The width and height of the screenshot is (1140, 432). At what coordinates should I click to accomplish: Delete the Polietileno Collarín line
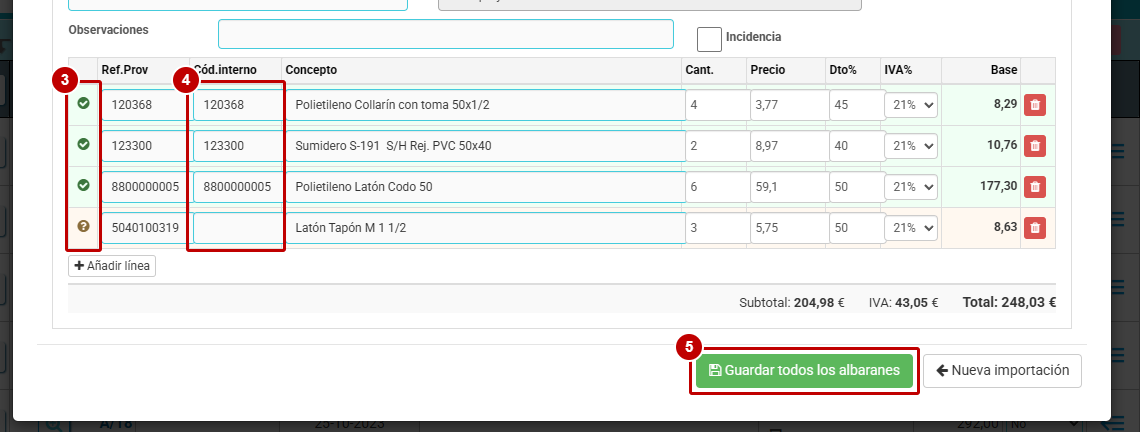[1035, 105]
